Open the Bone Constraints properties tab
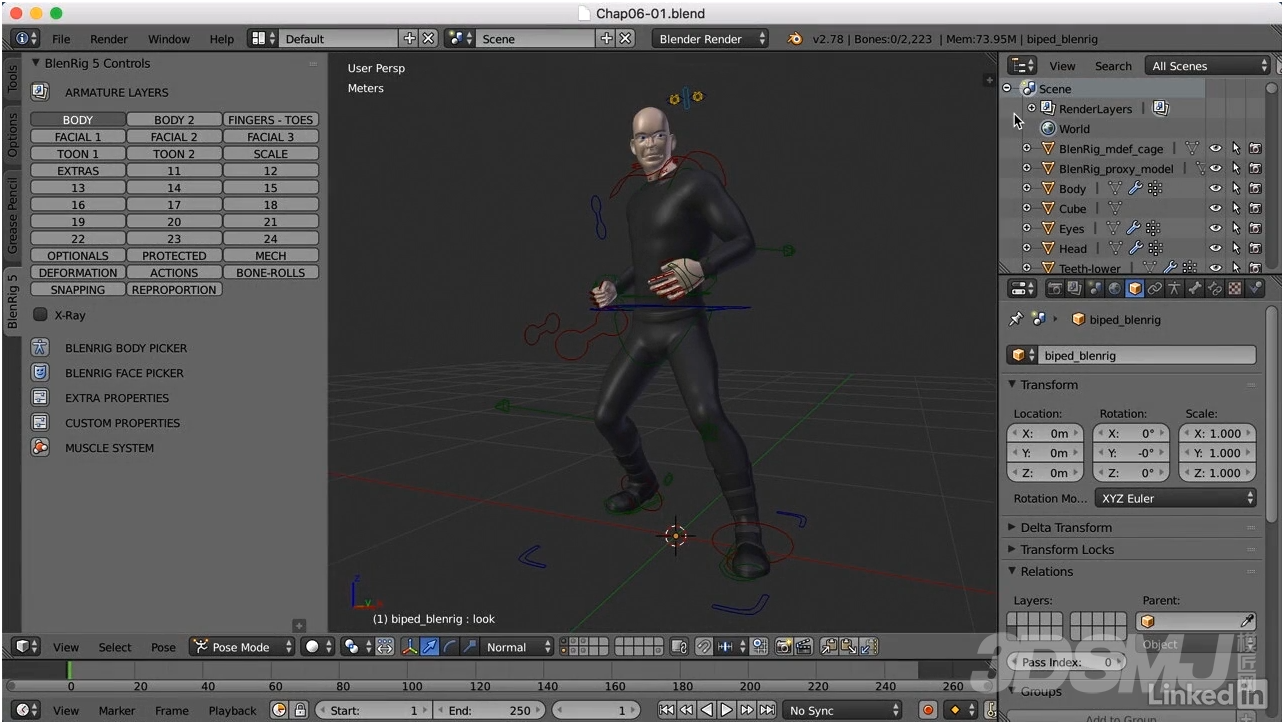The image size is (1284, 724). point(1215,289)
